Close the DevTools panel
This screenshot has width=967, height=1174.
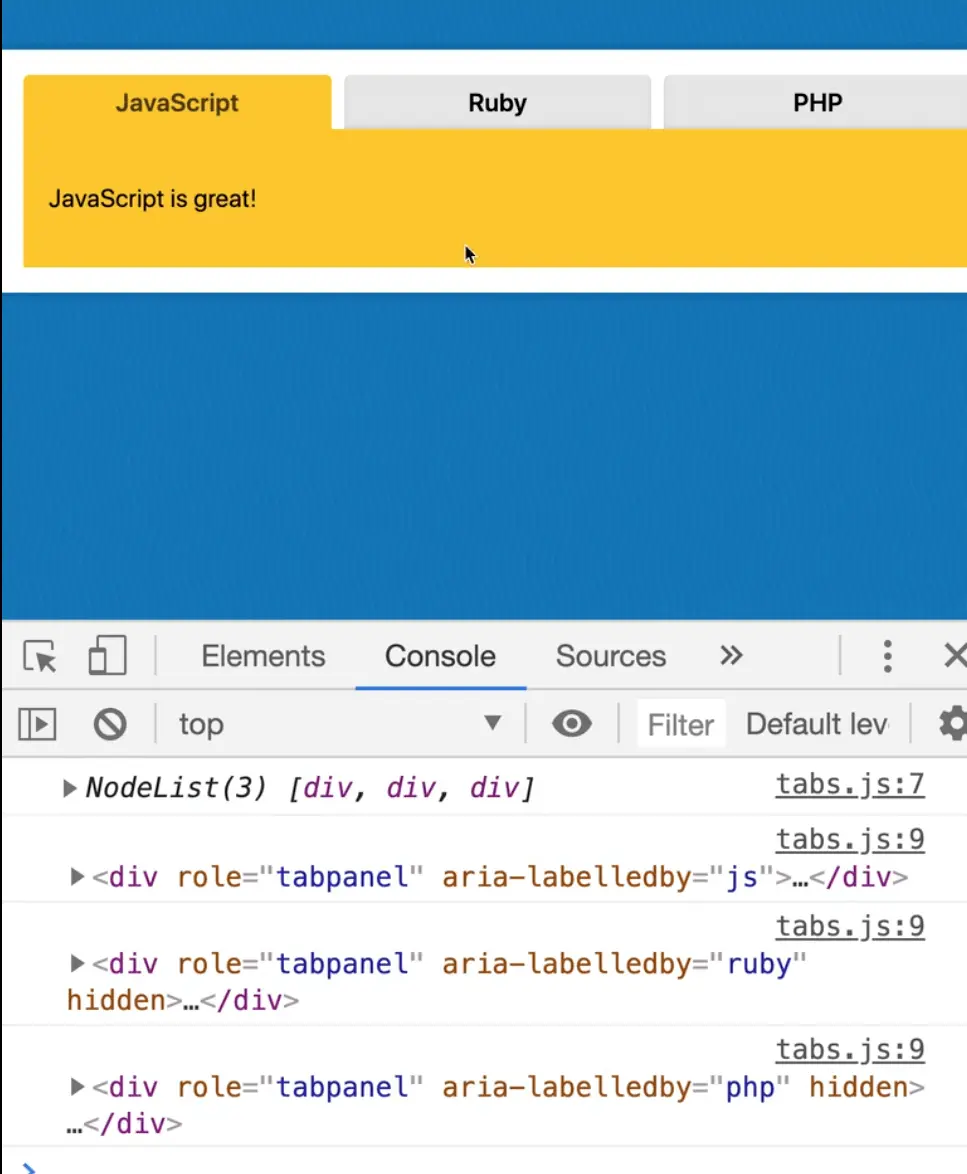tap(955, 657)
